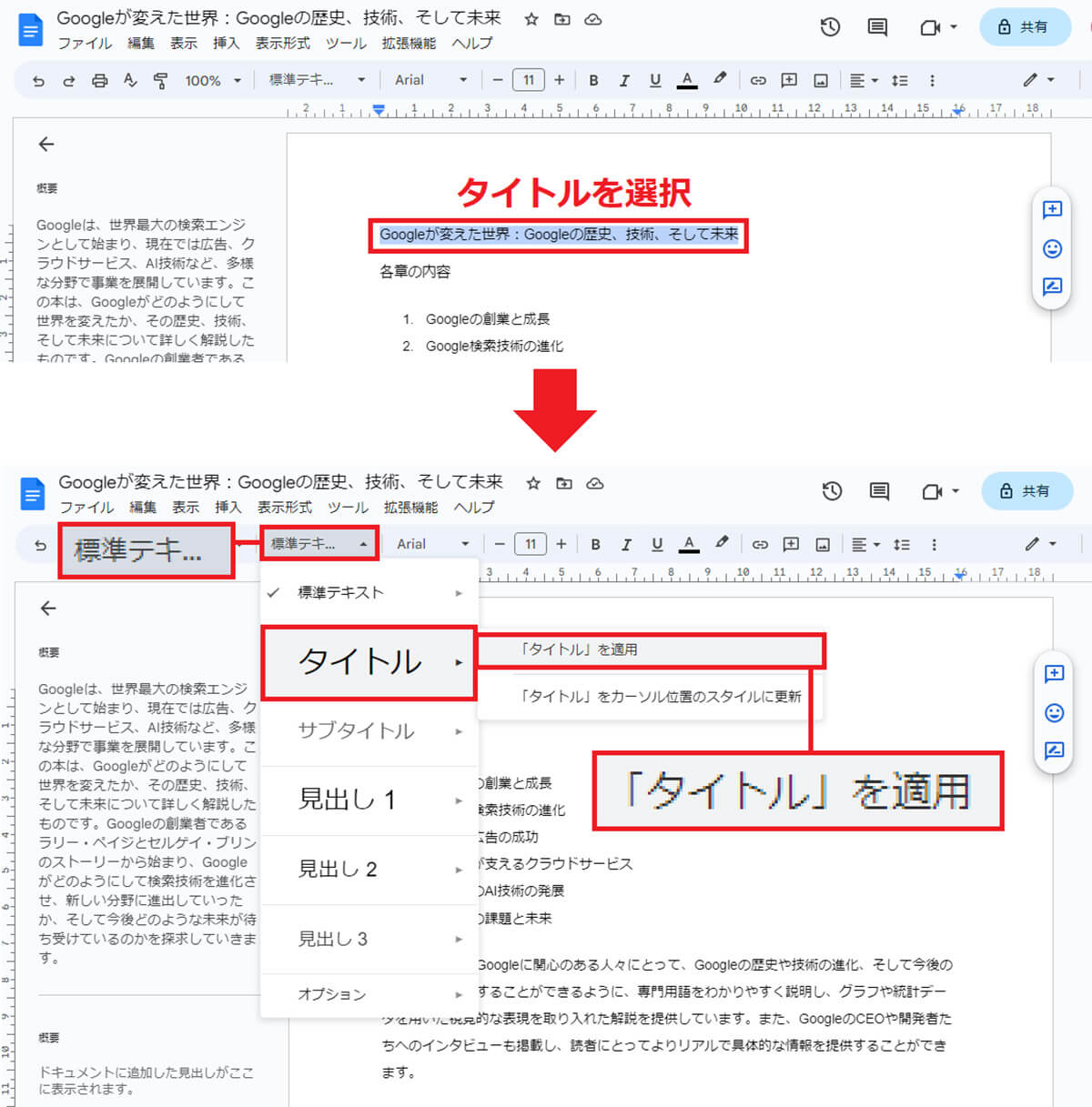The height and width of the screenshot is (1107, 1092).
Task: Close the outline with the back arrow, upper screenshot
Action: click(x=46, y=144)
